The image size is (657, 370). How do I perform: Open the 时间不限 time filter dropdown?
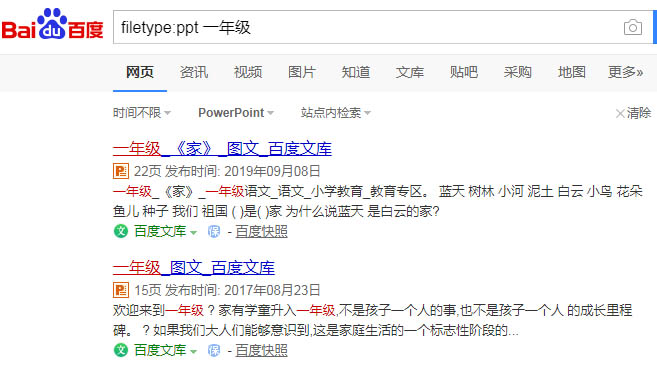pyautogui.click(x=142, y=113)
